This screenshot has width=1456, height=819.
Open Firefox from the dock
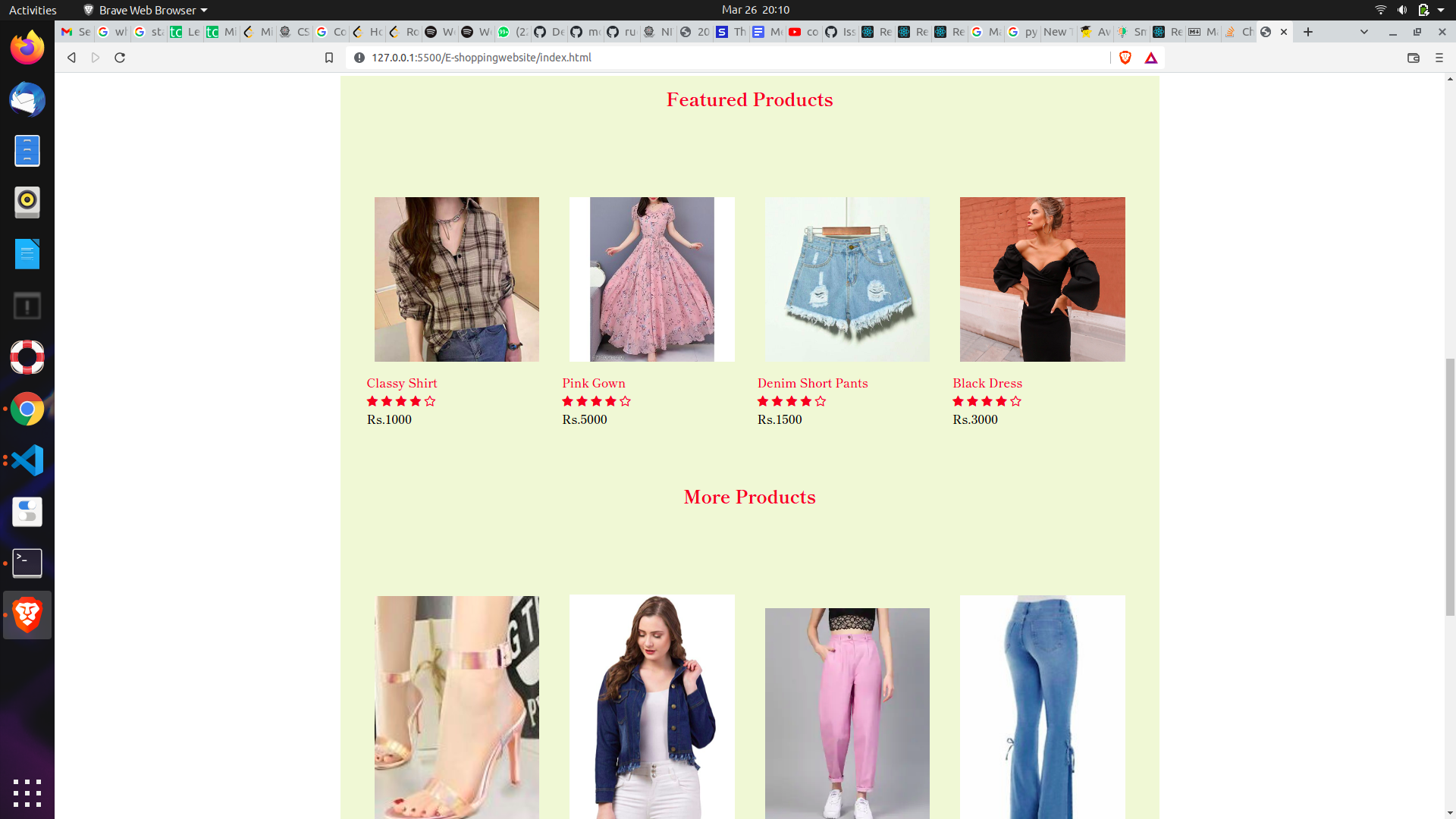[27, 48]
